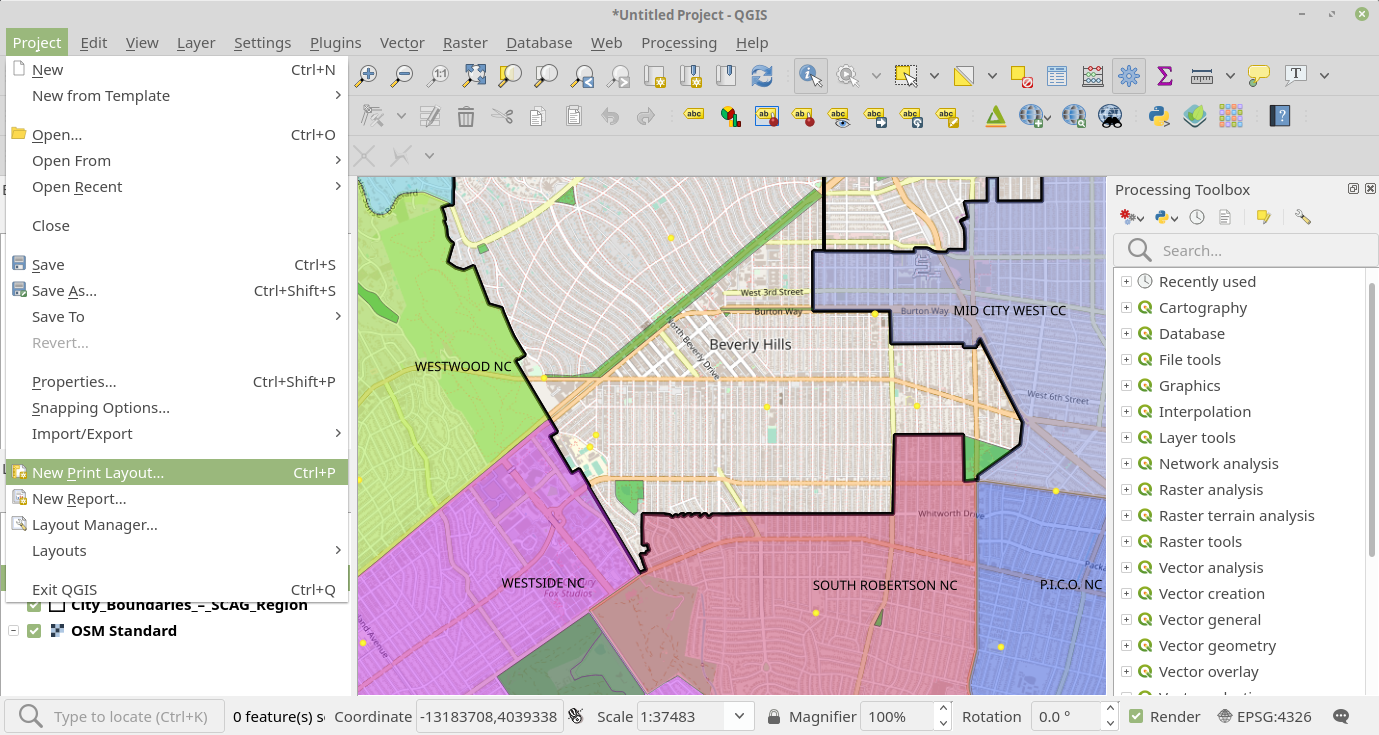Choose the Select Features by area tool
This screenshot has height=735, width=1379.
pyautogui.click(x=906, y=75)
